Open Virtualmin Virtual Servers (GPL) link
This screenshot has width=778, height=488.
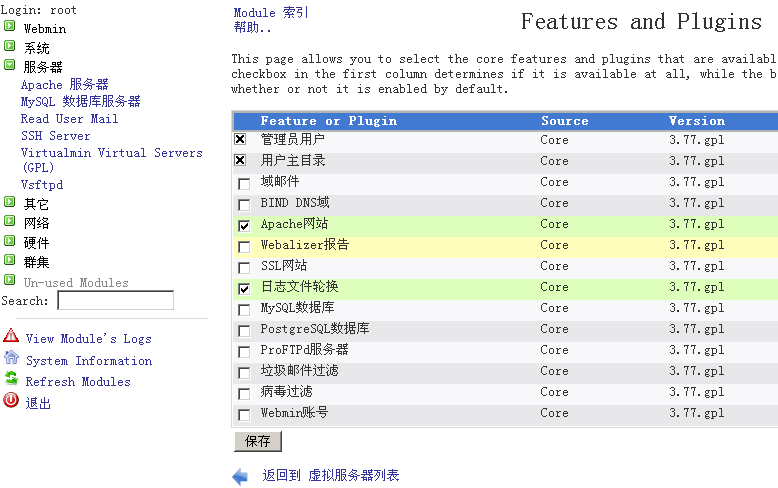coord(112,160)
